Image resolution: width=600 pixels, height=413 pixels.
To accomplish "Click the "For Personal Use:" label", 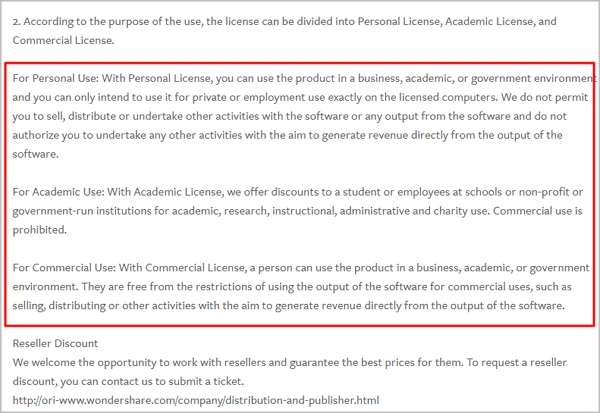I will (x=56, y=78).
